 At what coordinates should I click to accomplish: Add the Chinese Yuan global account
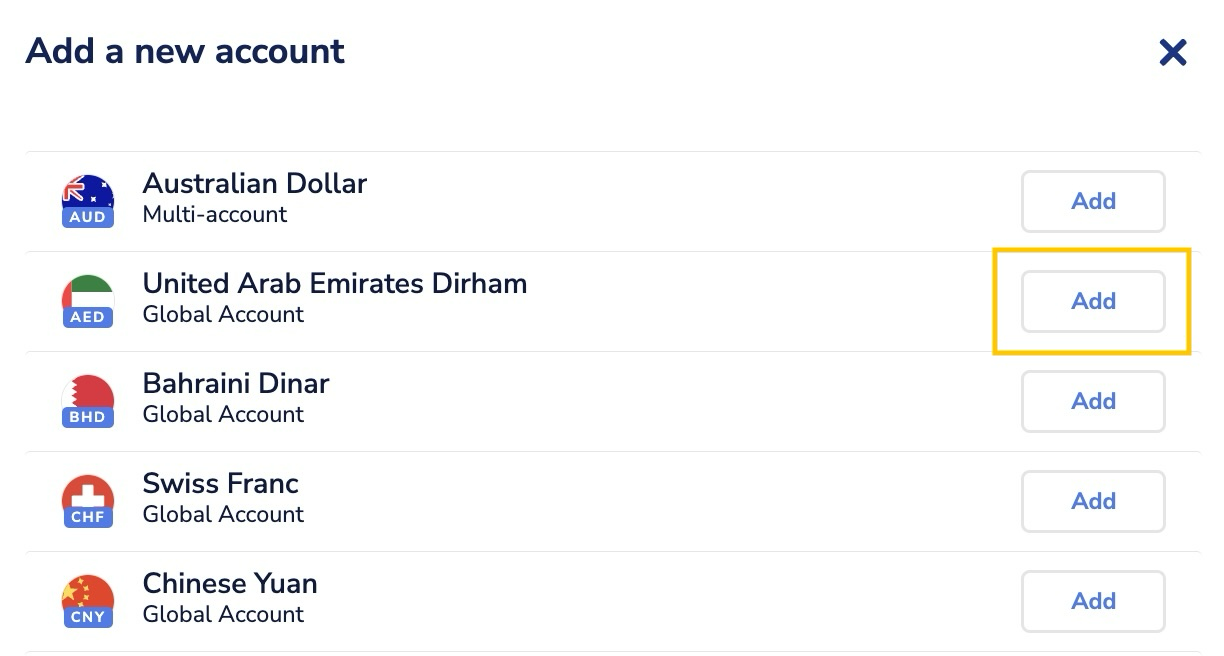1093,601
